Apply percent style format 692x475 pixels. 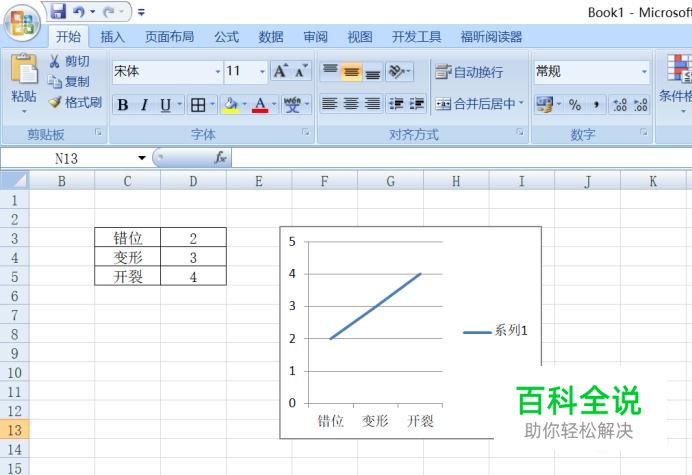point(575,105)
